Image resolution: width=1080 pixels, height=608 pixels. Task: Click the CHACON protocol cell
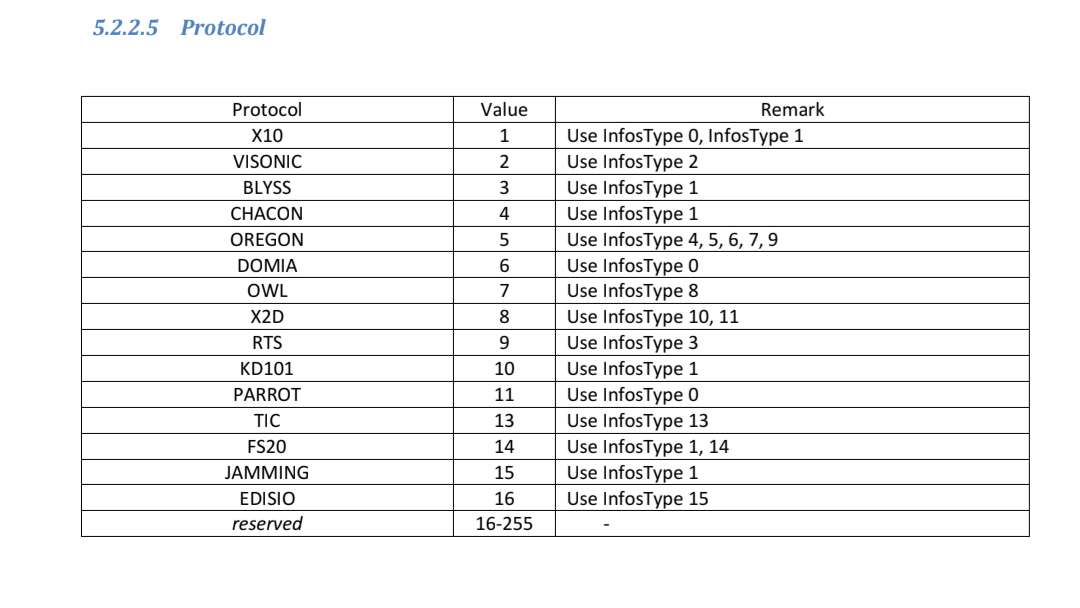click(x=267, y=213)
